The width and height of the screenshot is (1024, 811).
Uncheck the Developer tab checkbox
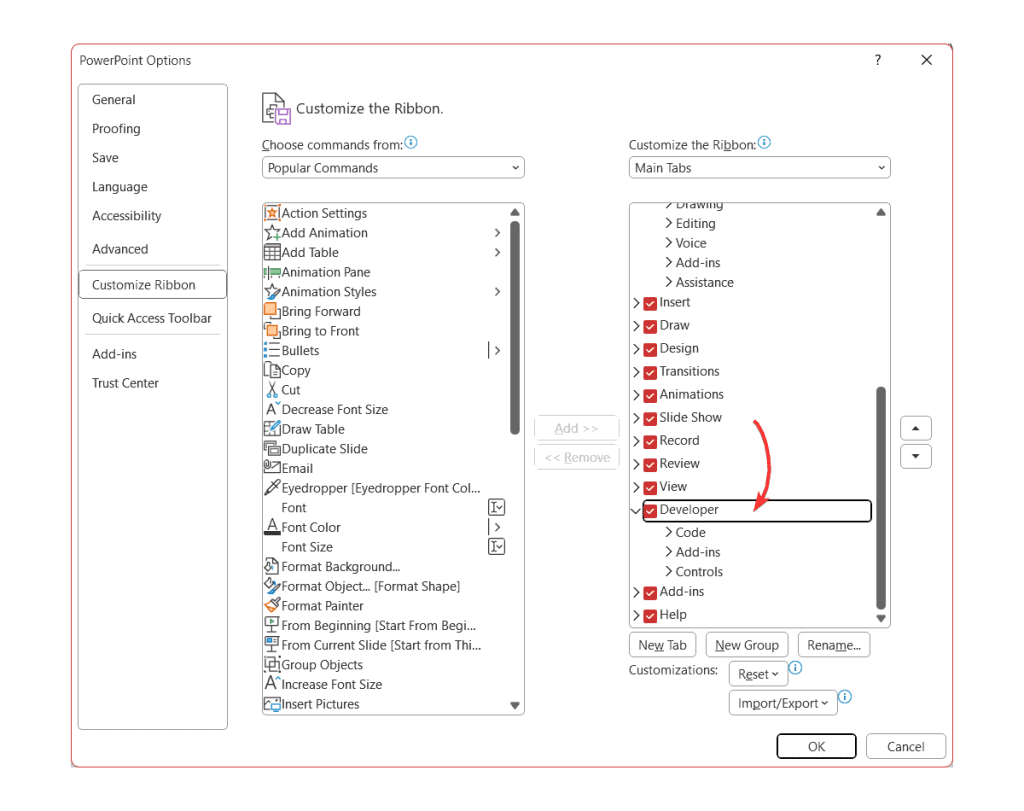652,510
